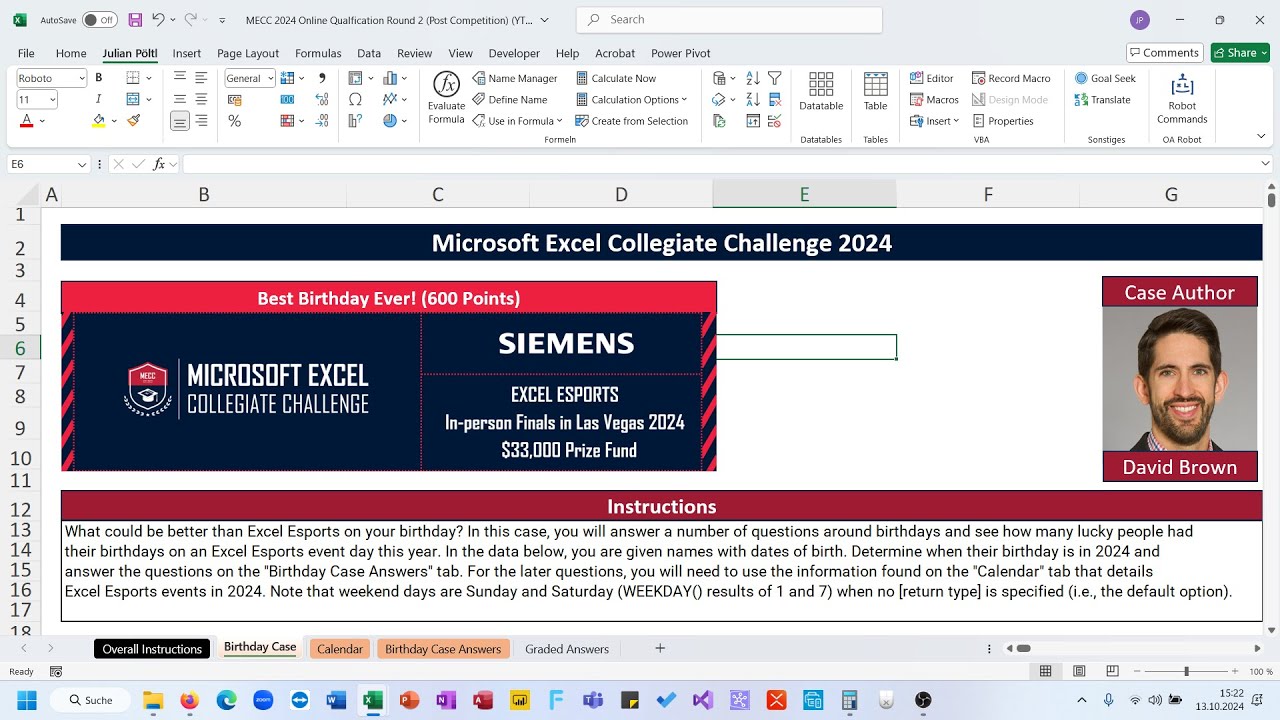Screen dimensions: 1280x720
Task: Open font size 11 dropdown
Action: [x=51, y=99]
